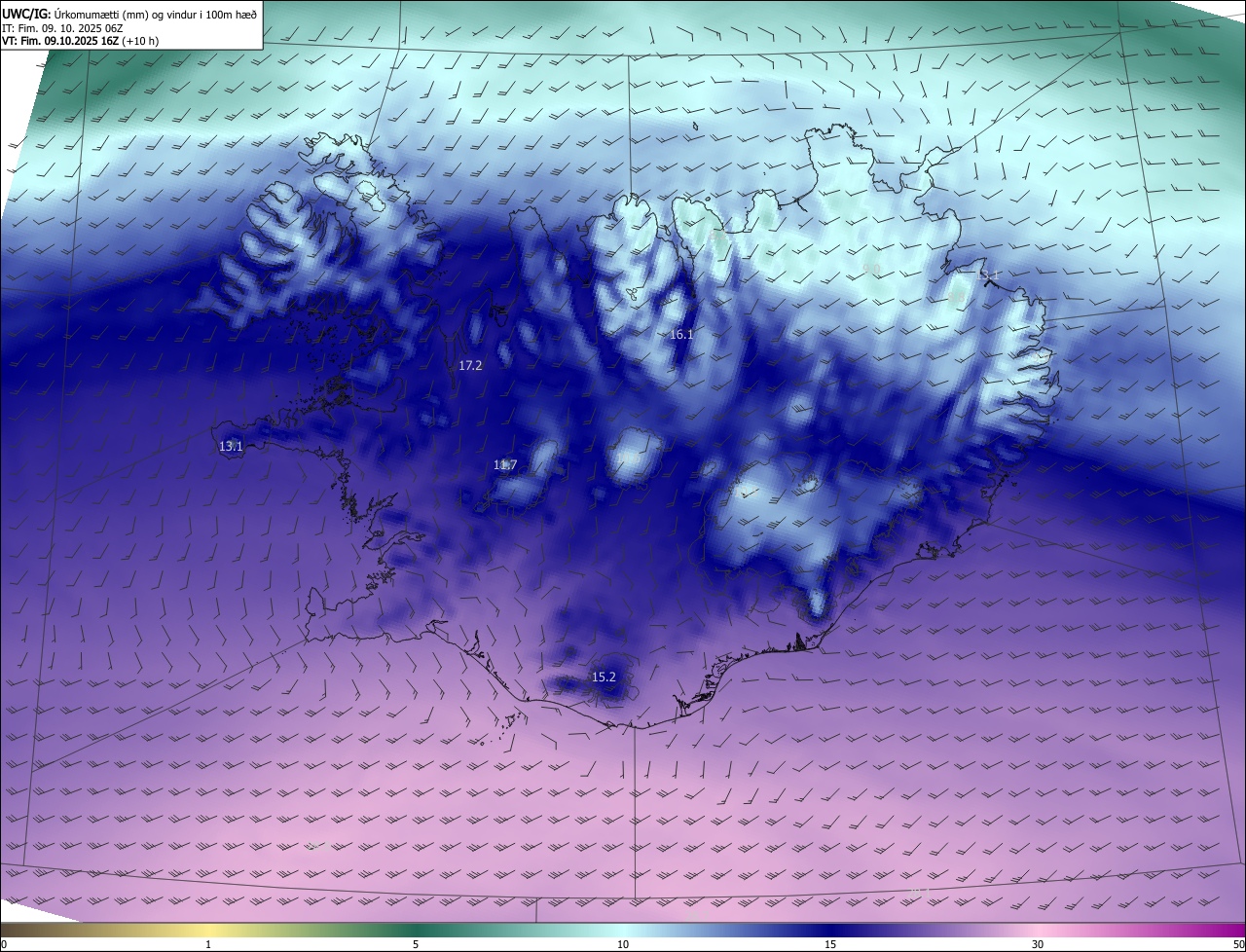Screen dimensions: 1246x952
Task: Select the VT valid time line 16Z
Action: click(80, 41)
